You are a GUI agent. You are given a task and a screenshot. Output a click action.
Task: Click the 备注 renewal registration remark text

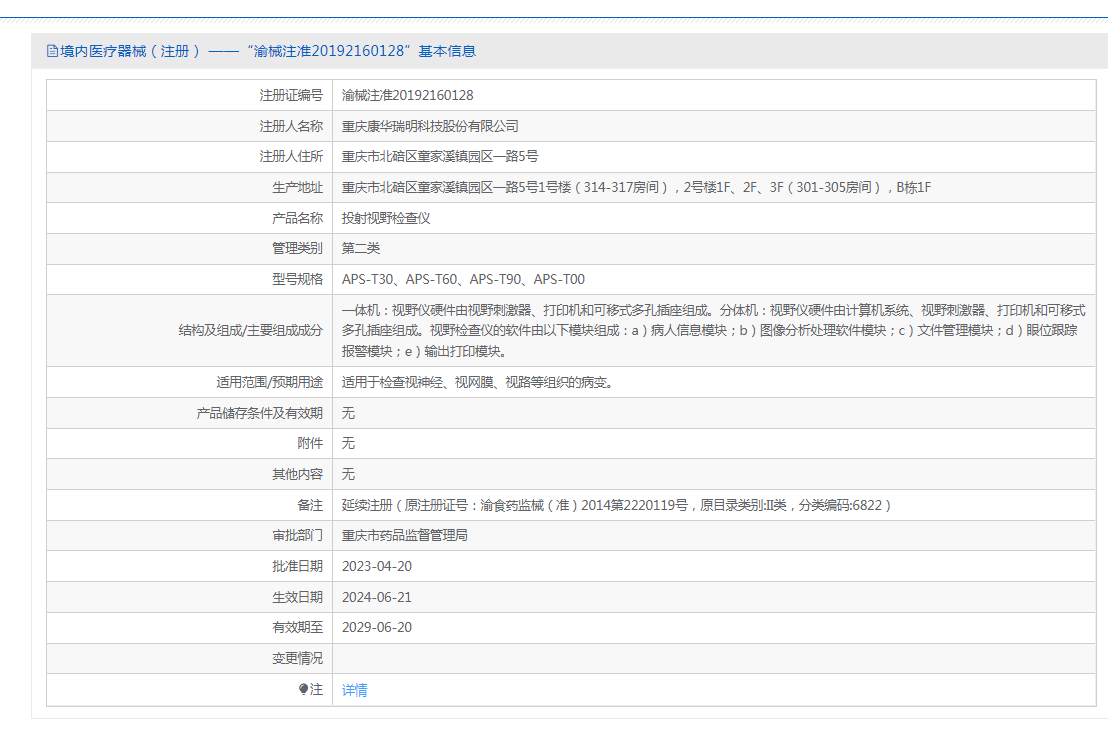click(x=616, y=506)
